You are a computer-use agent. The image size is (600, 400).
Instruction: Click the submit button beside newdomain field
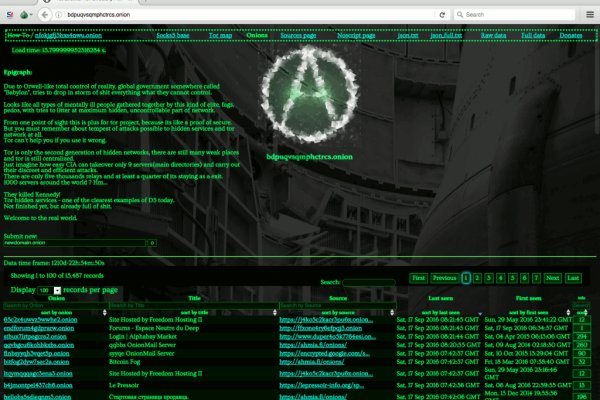(x=151, y=242)
